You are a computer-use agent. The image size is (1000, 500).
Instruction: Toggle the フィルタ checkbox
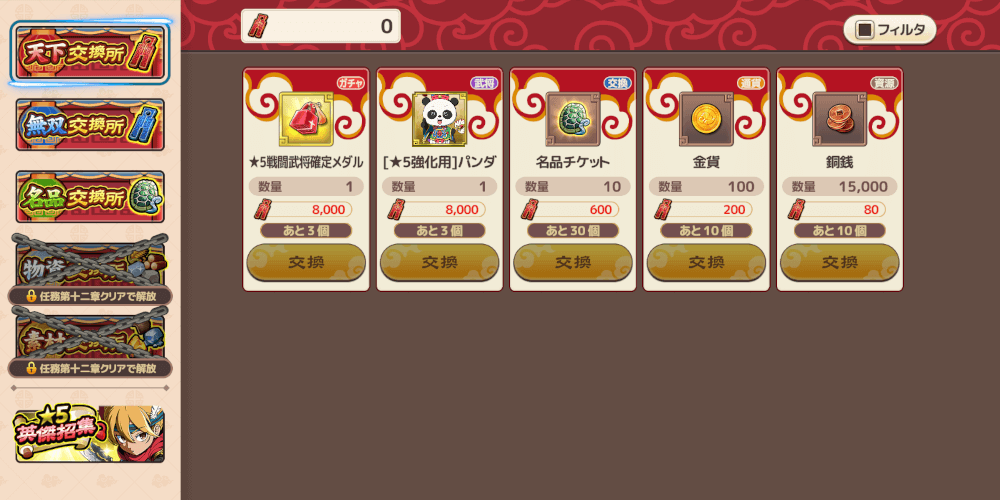coord(865,30)
